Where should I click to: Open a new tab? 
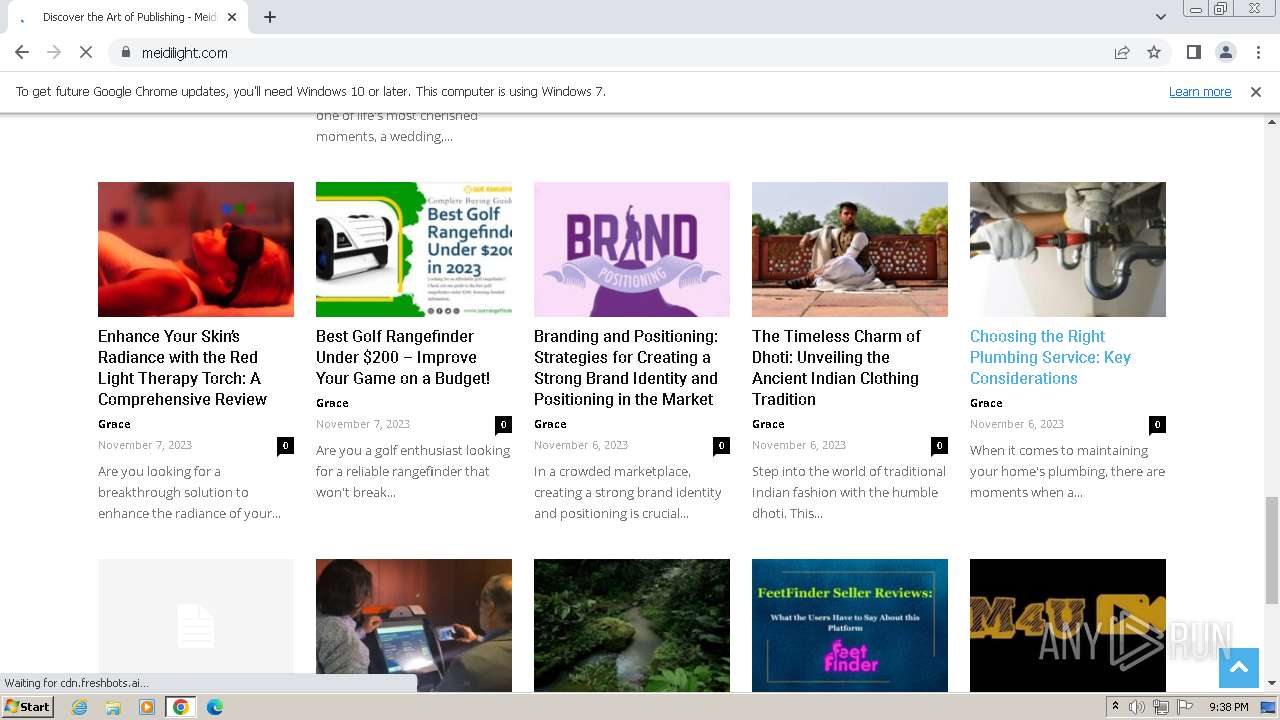(270, 17)
